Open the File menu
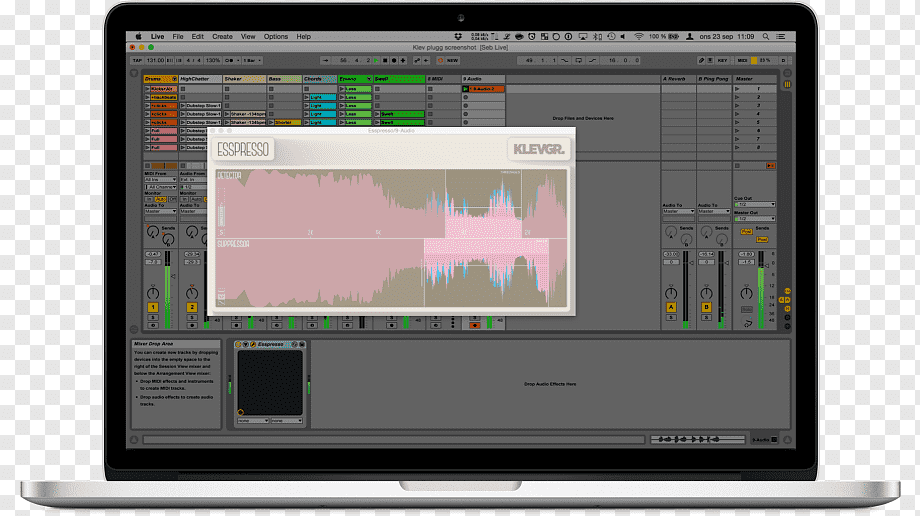The height and width of the screenshot is (516, 920). pyautogui.click(x=178, y=36)
